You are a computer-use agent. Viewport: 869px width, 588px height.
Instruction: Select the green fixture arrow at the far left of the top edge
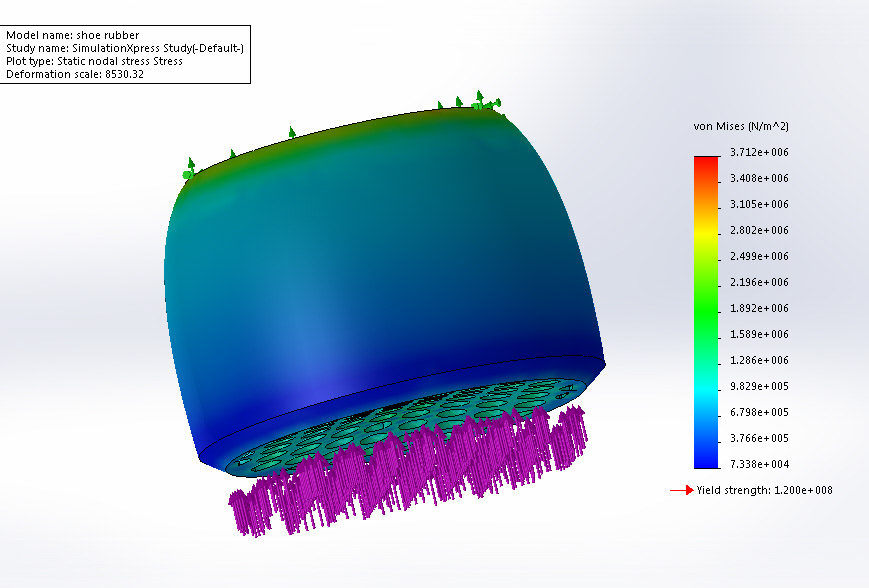tap(189, 168)
